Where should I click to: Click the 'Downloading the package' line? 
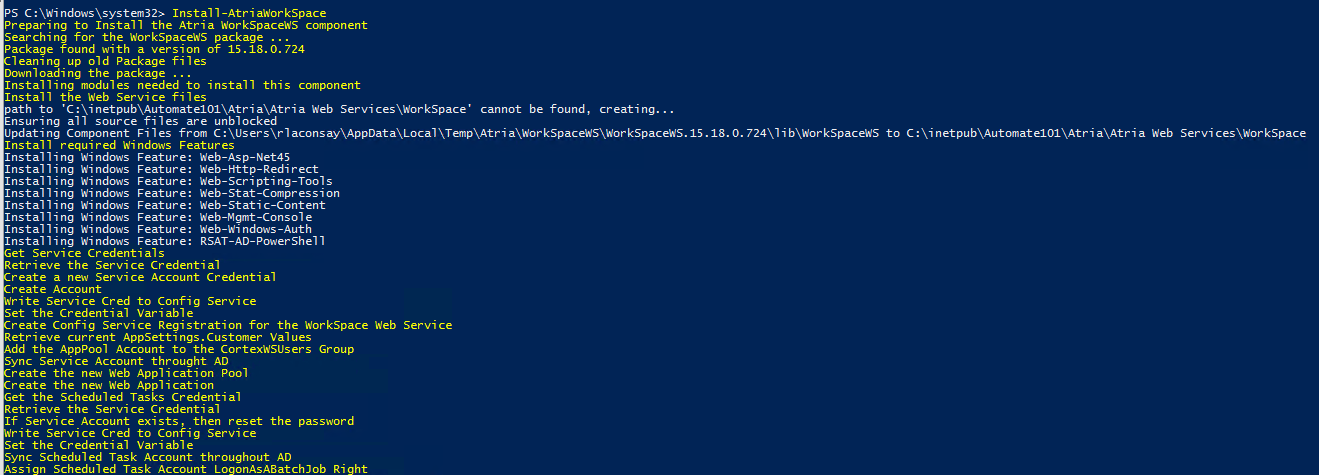97,73
